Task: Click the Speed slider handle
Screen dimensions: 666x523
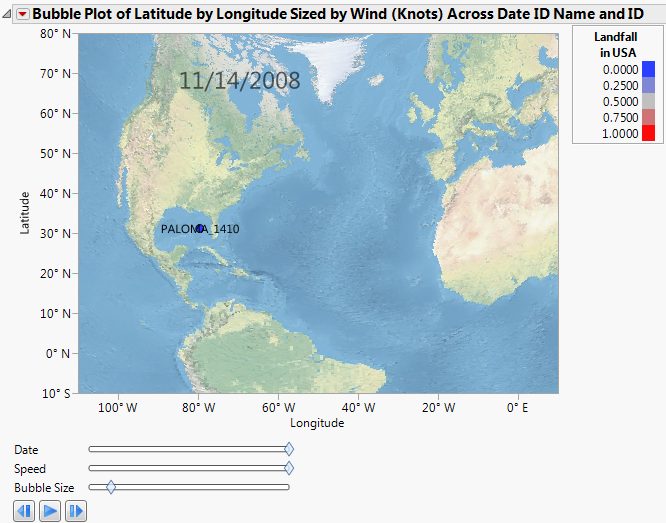Action: (x=289, y=468)
